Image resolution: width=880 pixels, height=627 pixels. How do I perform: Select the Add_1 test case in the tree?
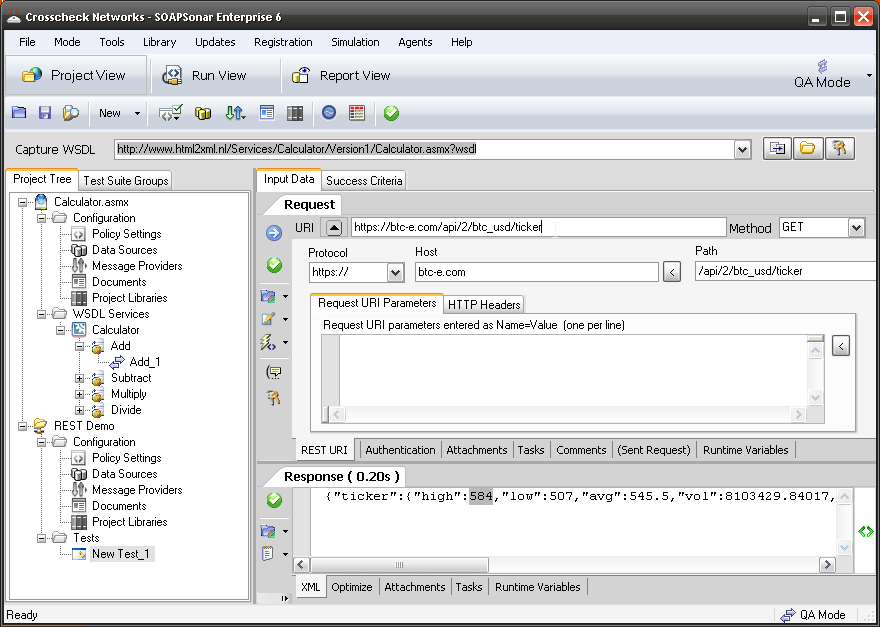(145, 362)
